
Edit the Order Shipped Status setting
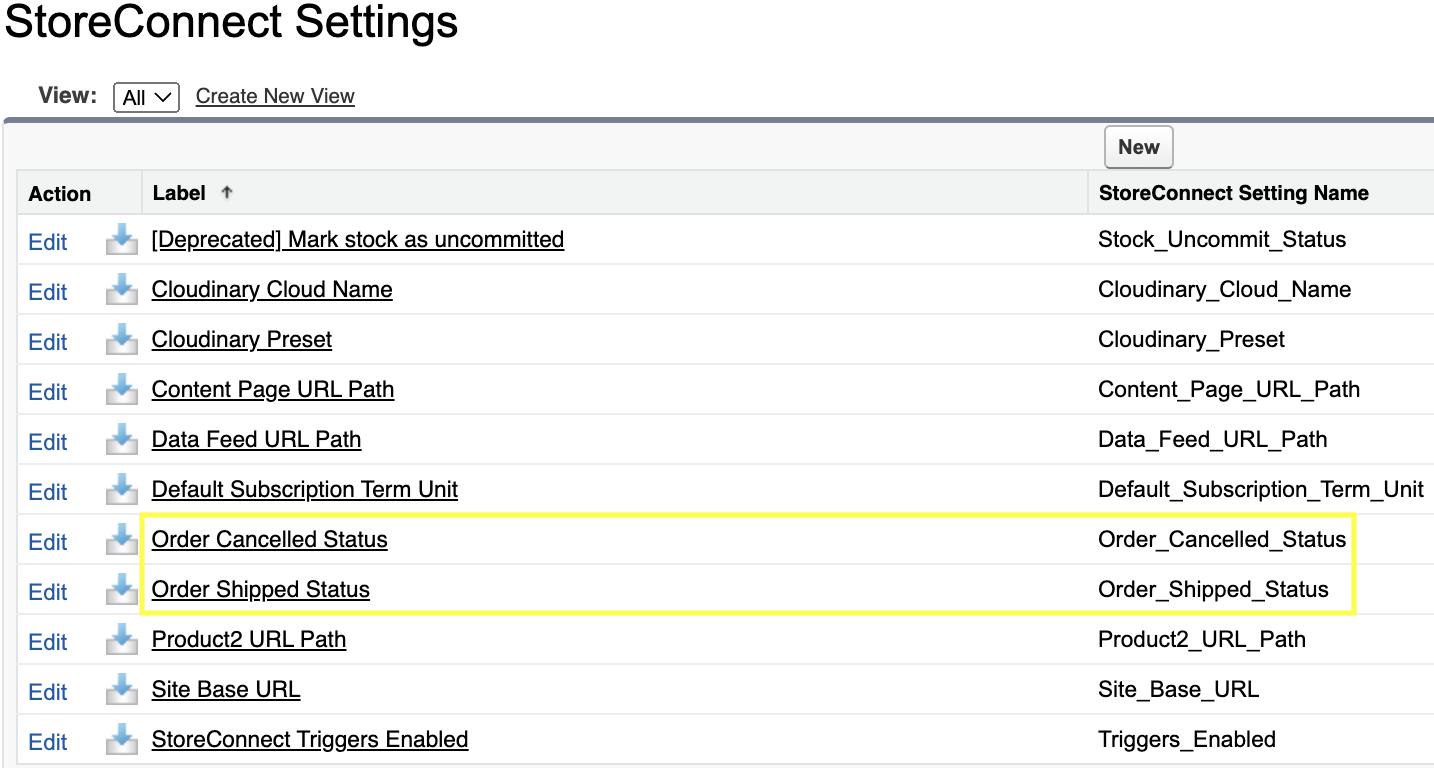click(x=47, y=591)
